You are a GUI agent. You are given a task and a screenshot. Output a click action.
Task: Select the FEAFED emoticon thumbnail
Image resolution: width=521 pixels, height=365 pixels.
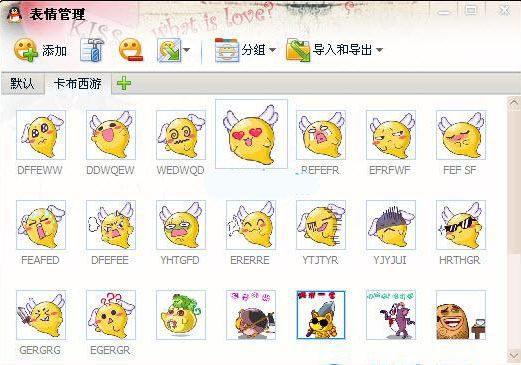(41, 225)
